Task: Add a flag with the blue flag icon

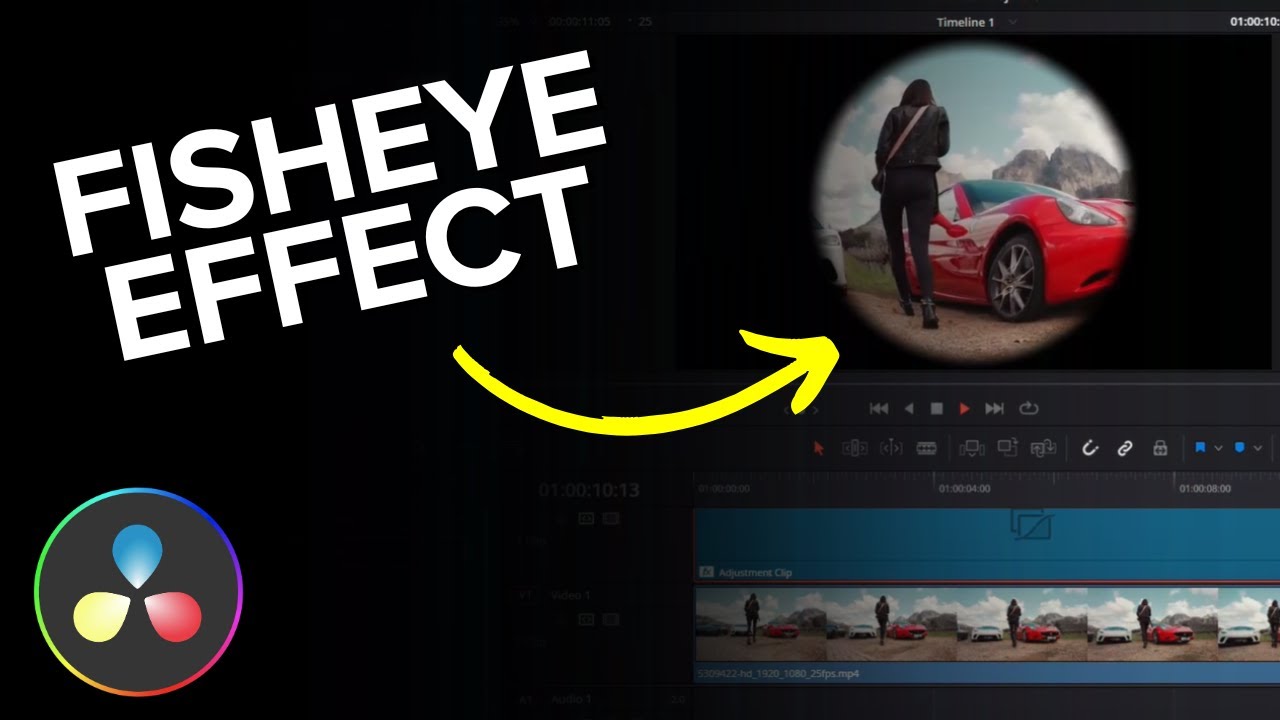Action: pos(1200,448)
